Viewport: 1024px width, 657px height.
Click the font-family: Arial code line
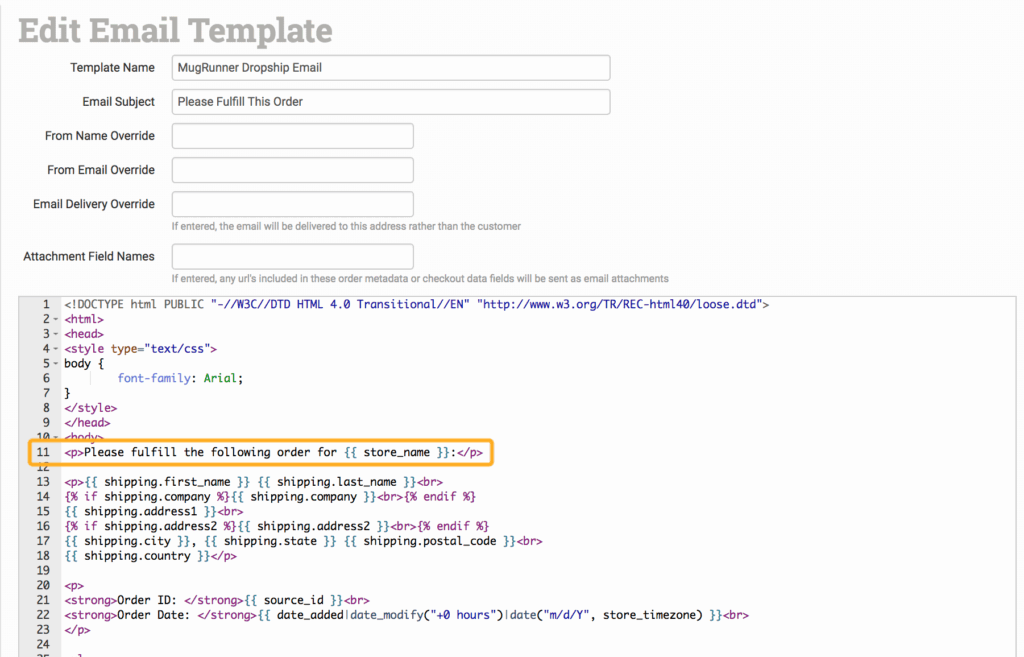(180, 379)
